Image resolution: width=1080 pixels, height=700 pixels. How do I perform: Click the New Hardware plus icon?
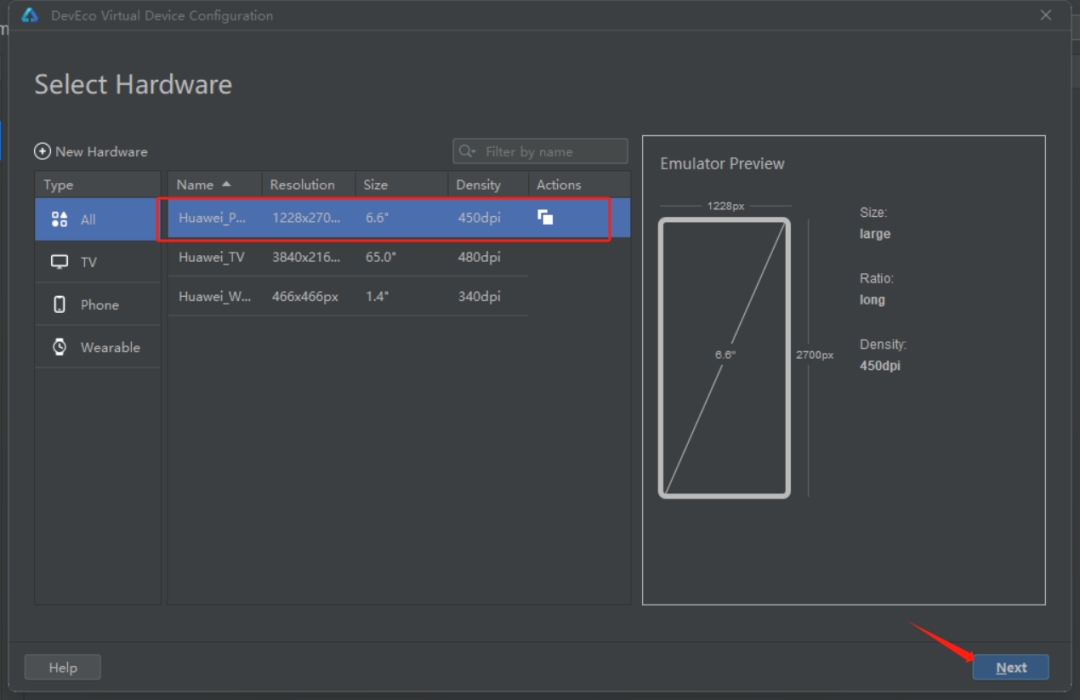click(42, 152)
